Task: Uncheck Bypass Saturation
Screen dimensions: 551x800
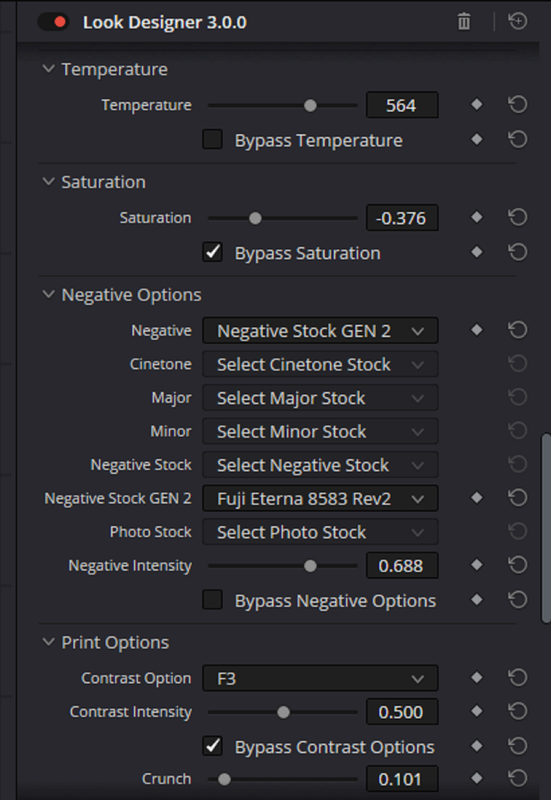Action: [x=212, y=252]
